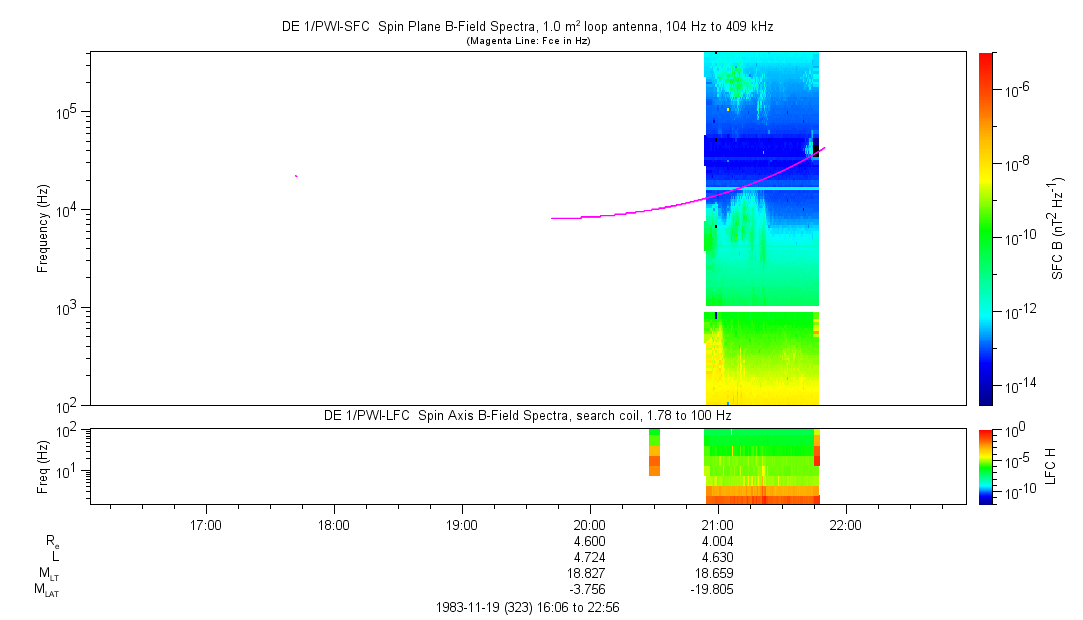Viewport: 1083px width, 620px height.
Task: Click the isolated magenta mark near 17:40
Action: click(296, 176)
